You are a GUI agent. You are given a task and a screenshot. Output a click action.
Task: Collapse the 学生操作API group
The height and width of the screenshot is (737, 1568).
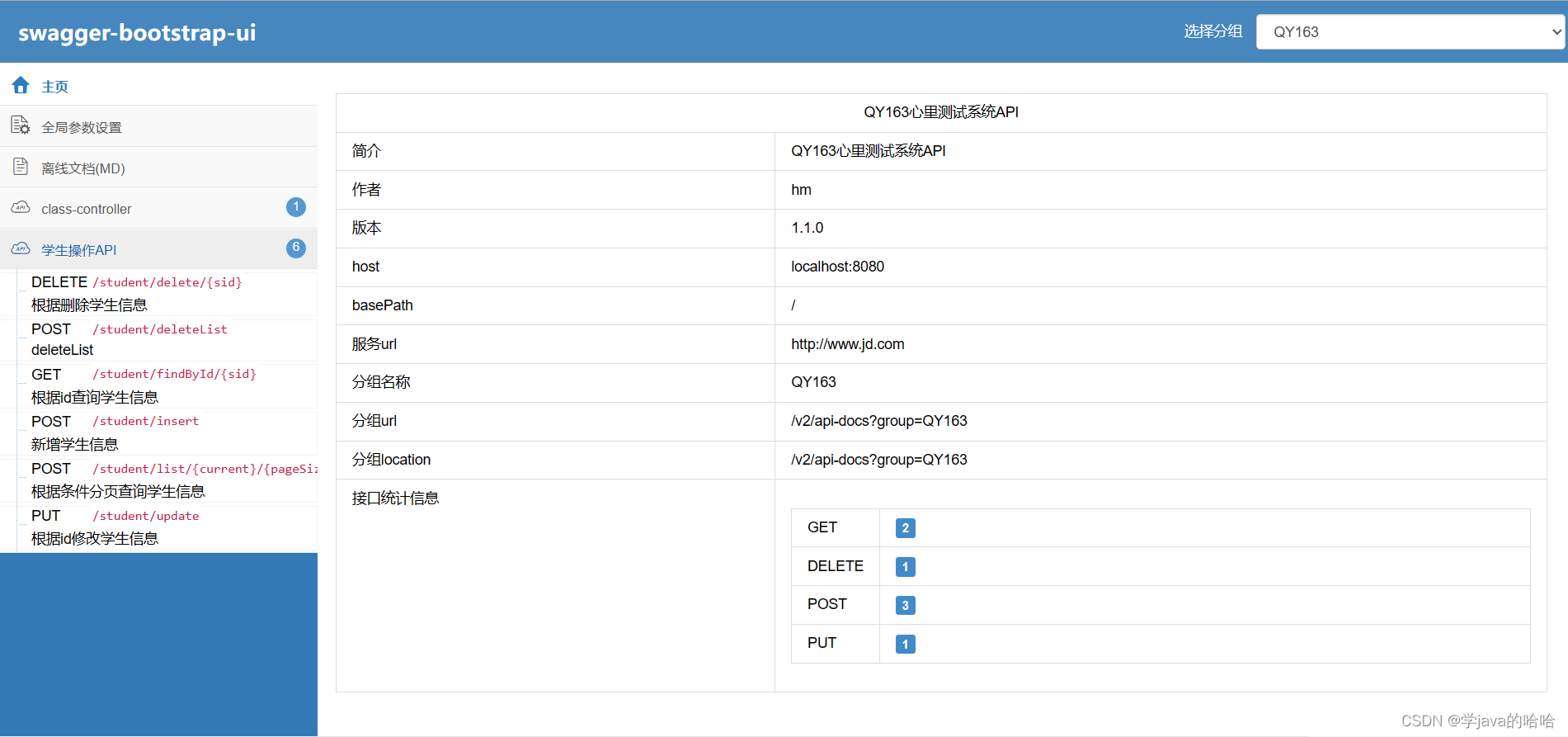[158, 249]
